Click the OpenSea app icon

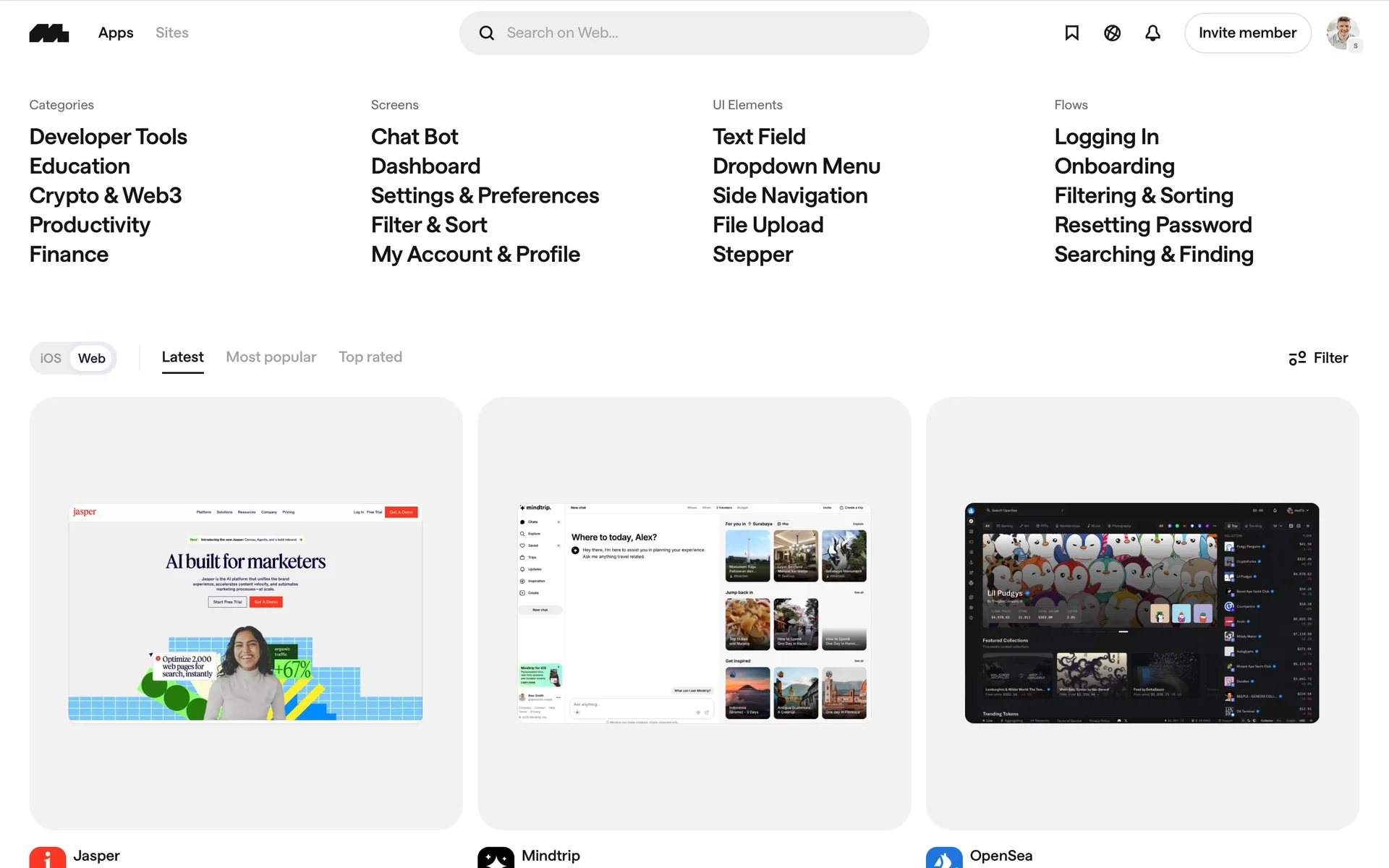pos(943,858)
